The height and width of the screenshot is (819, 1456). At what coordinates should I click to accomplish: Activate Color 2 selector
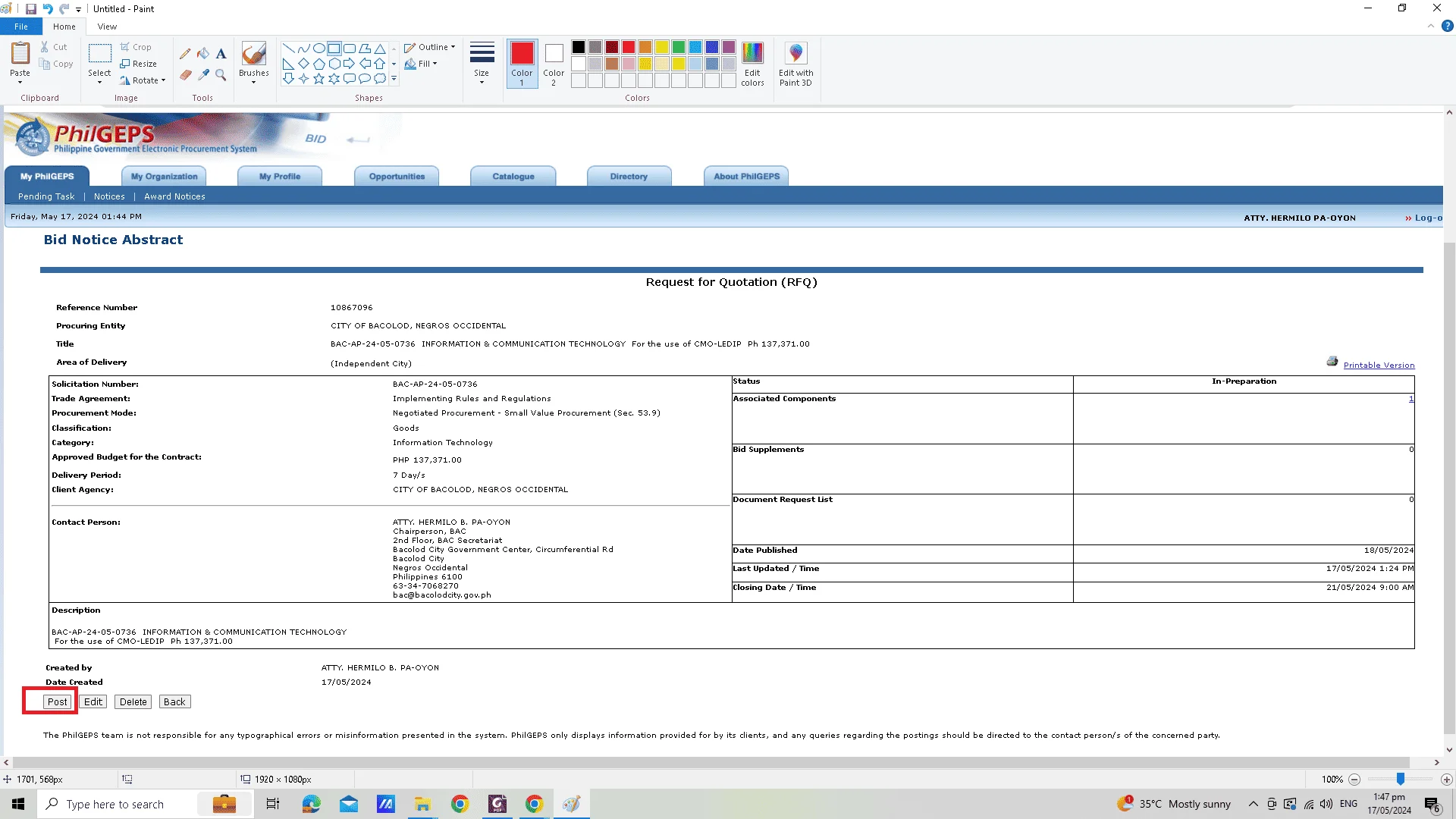pos(554,64)
